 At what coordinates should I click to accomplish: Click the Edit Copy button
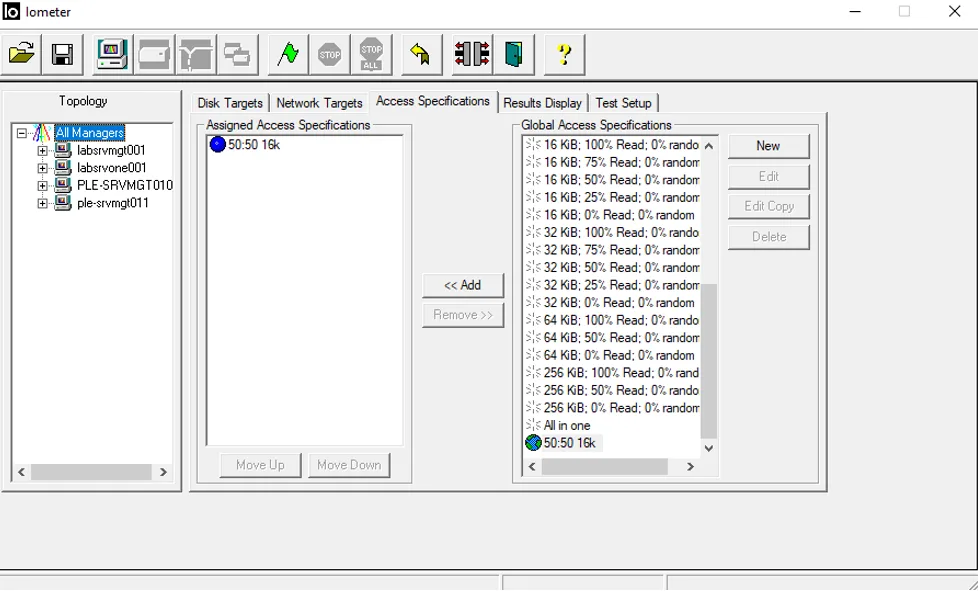click(x=768, y=206)
